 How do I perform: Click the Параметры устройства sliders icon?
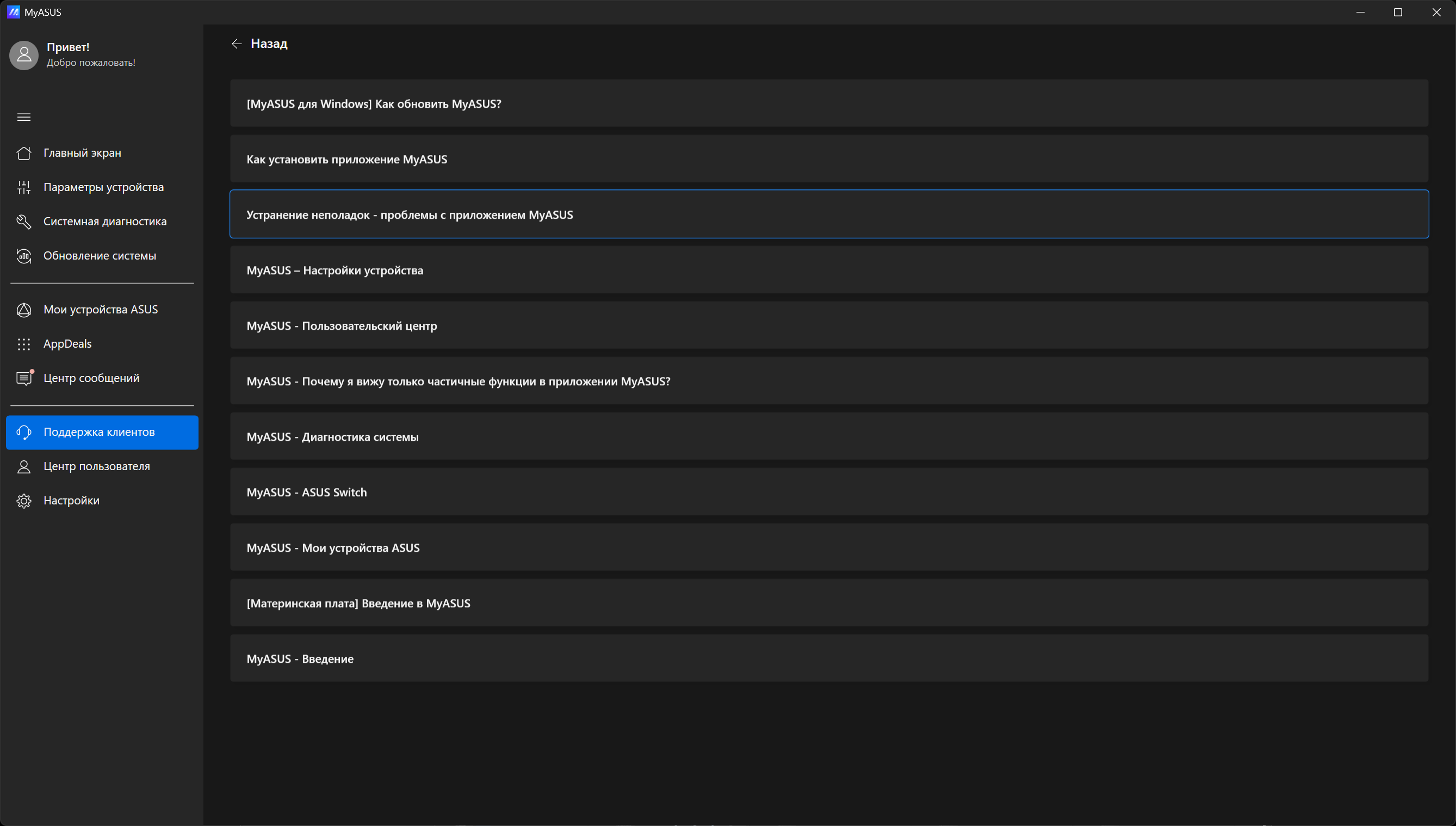pyautogui.click(x=24, y=187)
